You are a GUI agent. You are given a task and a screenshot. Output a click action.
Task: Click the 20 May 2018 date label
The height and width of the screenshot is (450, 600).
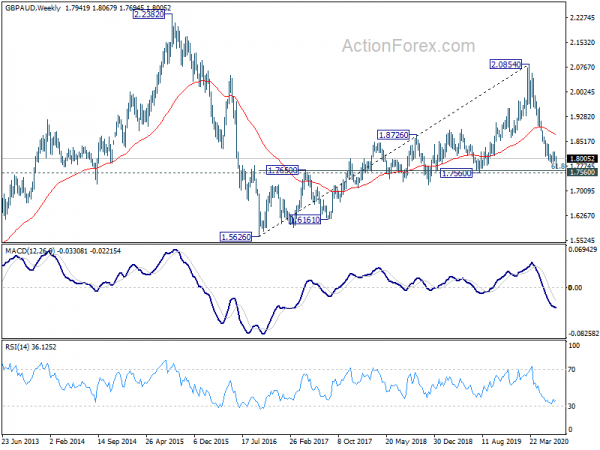(x=406, y=441)
